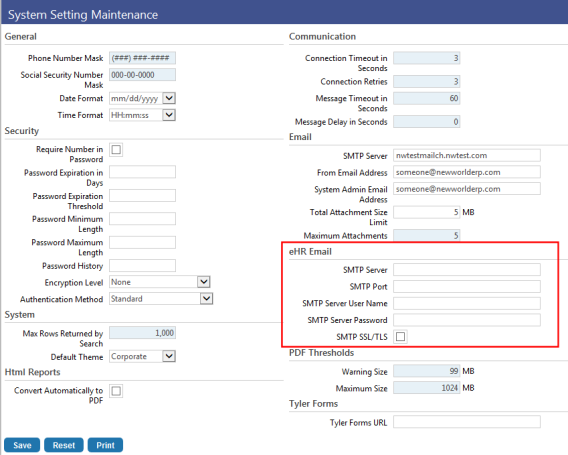This screenshot has height=455, width=568.
Task: Open the Default Theme dropdown
Action: click(x=142, y=356)
